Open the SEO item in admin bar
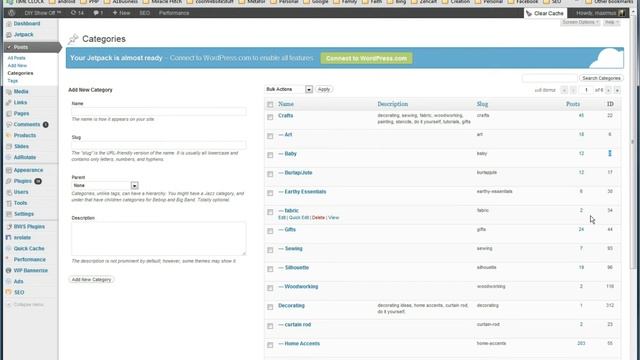Viewport: 640px width, 360px height. click(144, 13)
